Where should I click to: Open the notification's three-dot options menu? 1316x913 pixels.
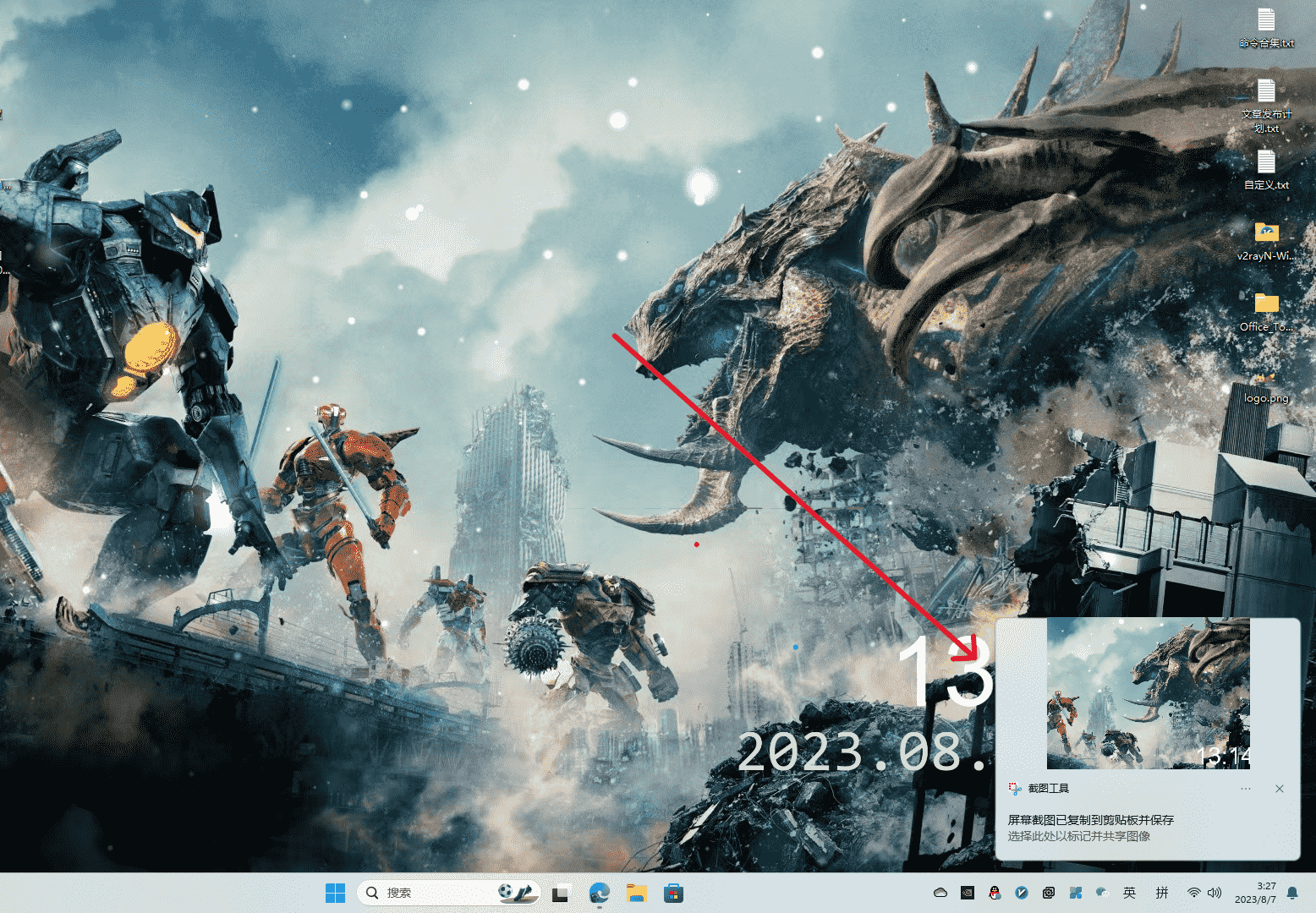point(1246,789)
